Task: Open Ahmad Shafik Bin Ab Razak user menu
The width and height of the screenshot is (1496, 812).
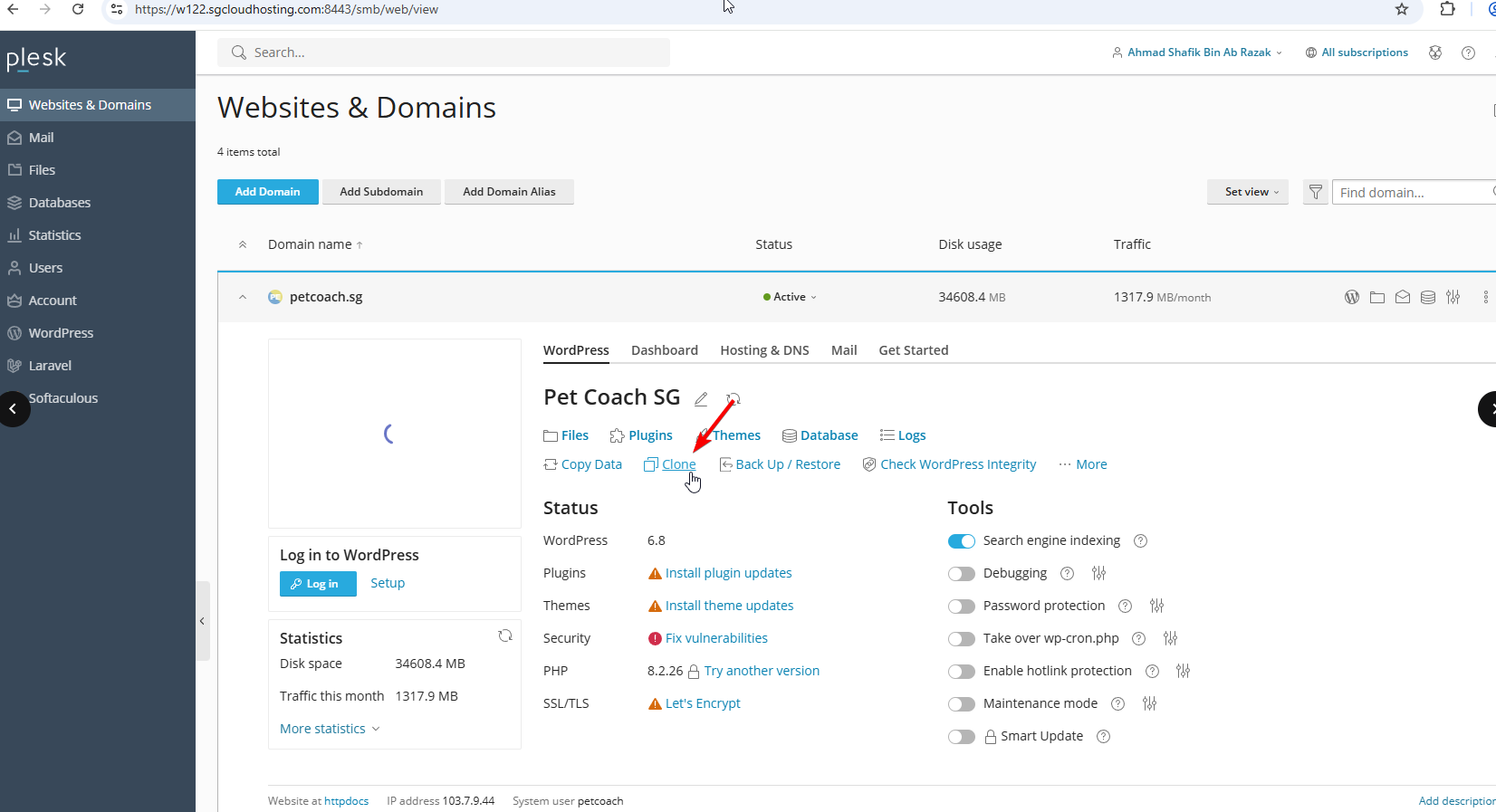Action: click(1197, 53)
